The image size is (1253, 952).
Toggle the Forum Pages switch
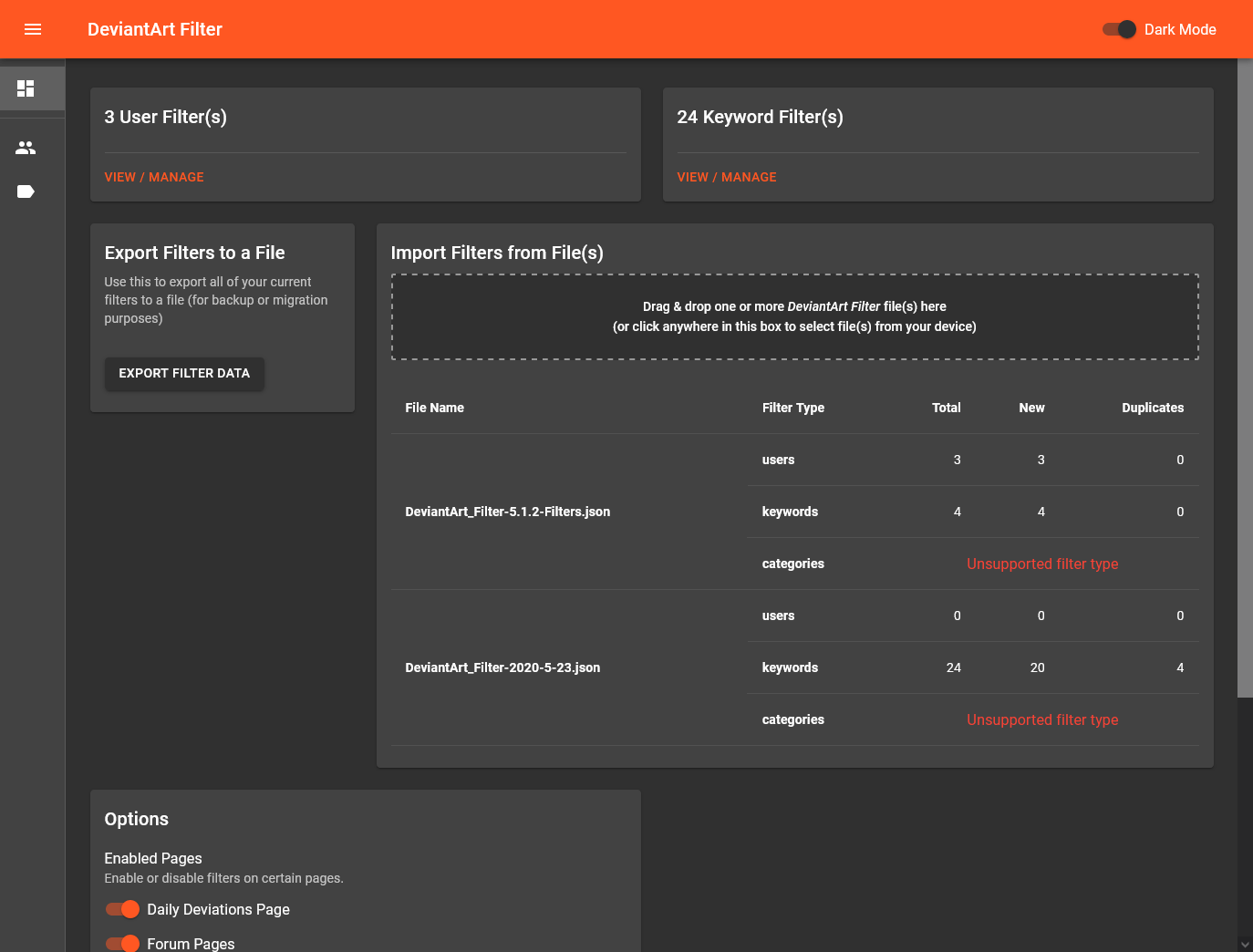[122, 943]
